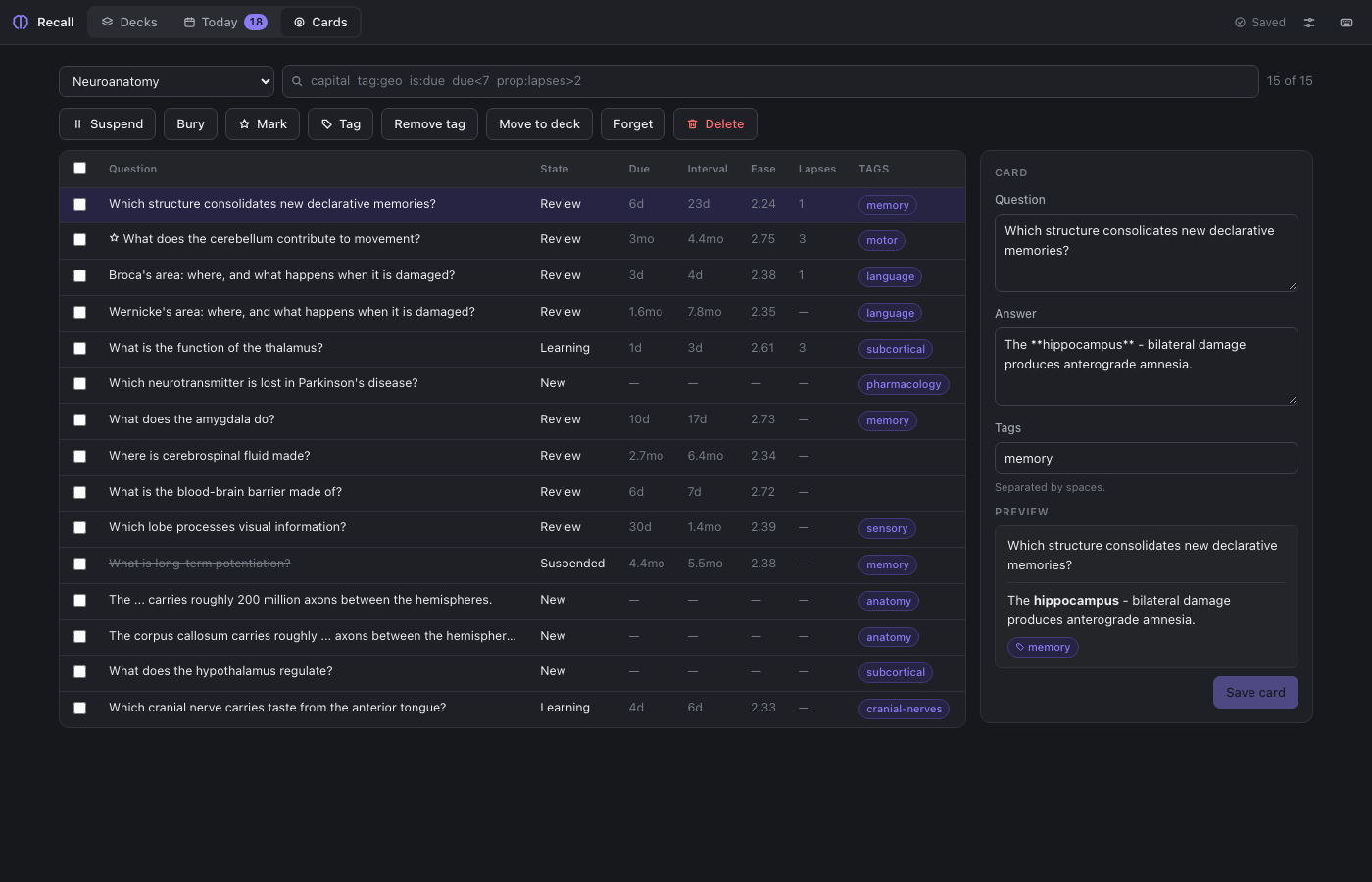Check the cerebrospinal fluid card checkbox
The image size is (1372, 882).
[x=80, y=457]
